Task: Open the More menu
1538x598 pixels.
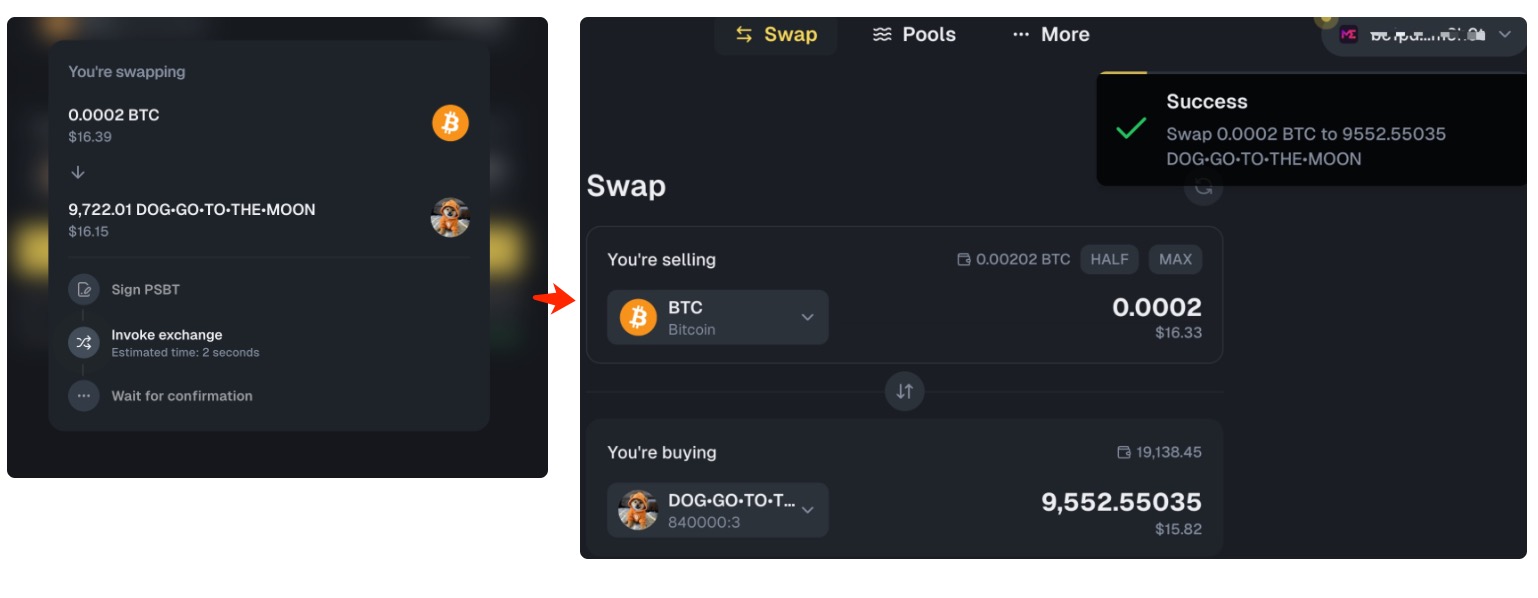Action: [1050, 35]
